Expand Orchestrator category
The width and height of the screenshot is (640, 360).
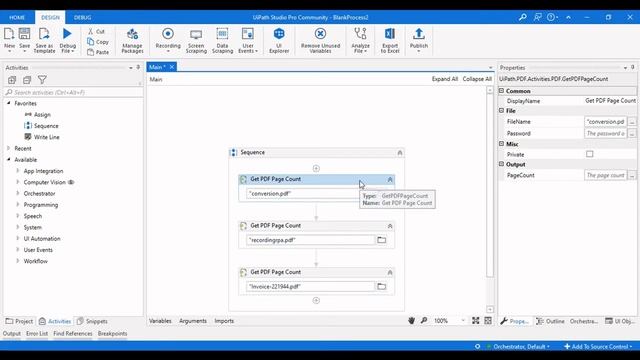pyautogui.click(x=18, y=193)
